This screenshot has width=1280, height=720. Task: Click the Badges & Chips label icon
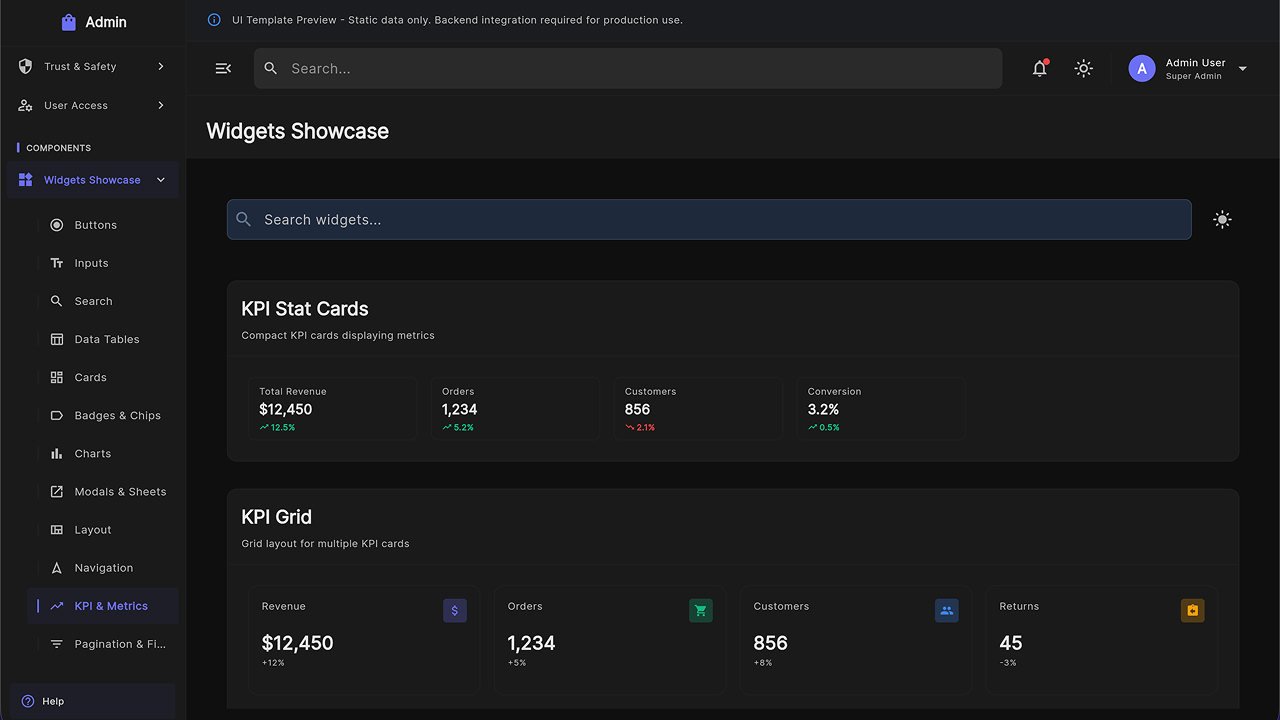coord(57,415)
